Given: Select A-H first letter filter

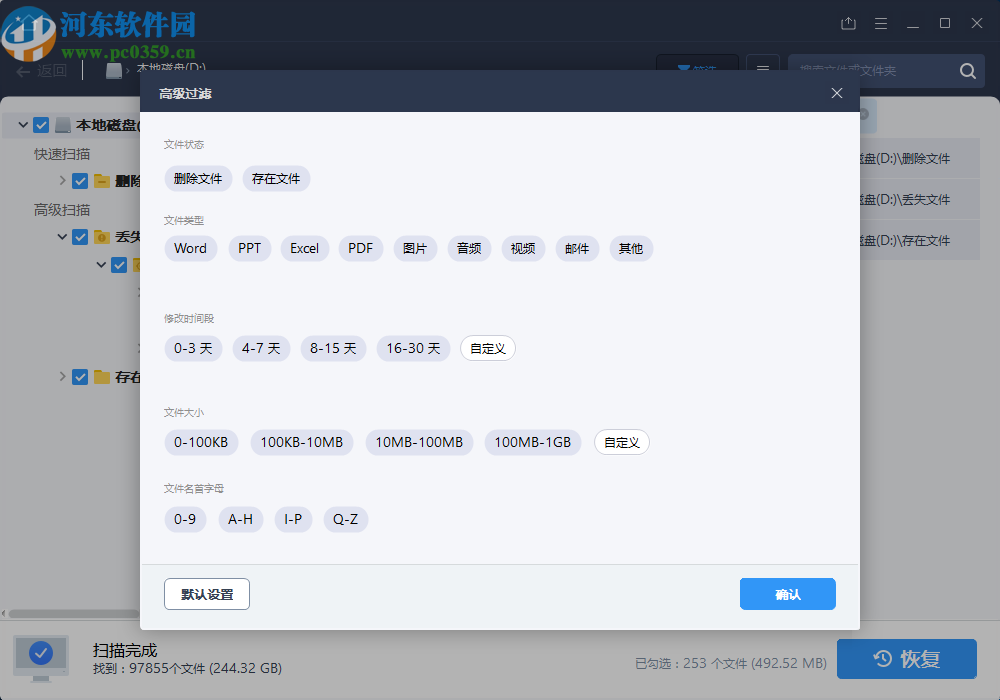Looking at the screenshot, I should pyautogui.click(x=240, y=520).
